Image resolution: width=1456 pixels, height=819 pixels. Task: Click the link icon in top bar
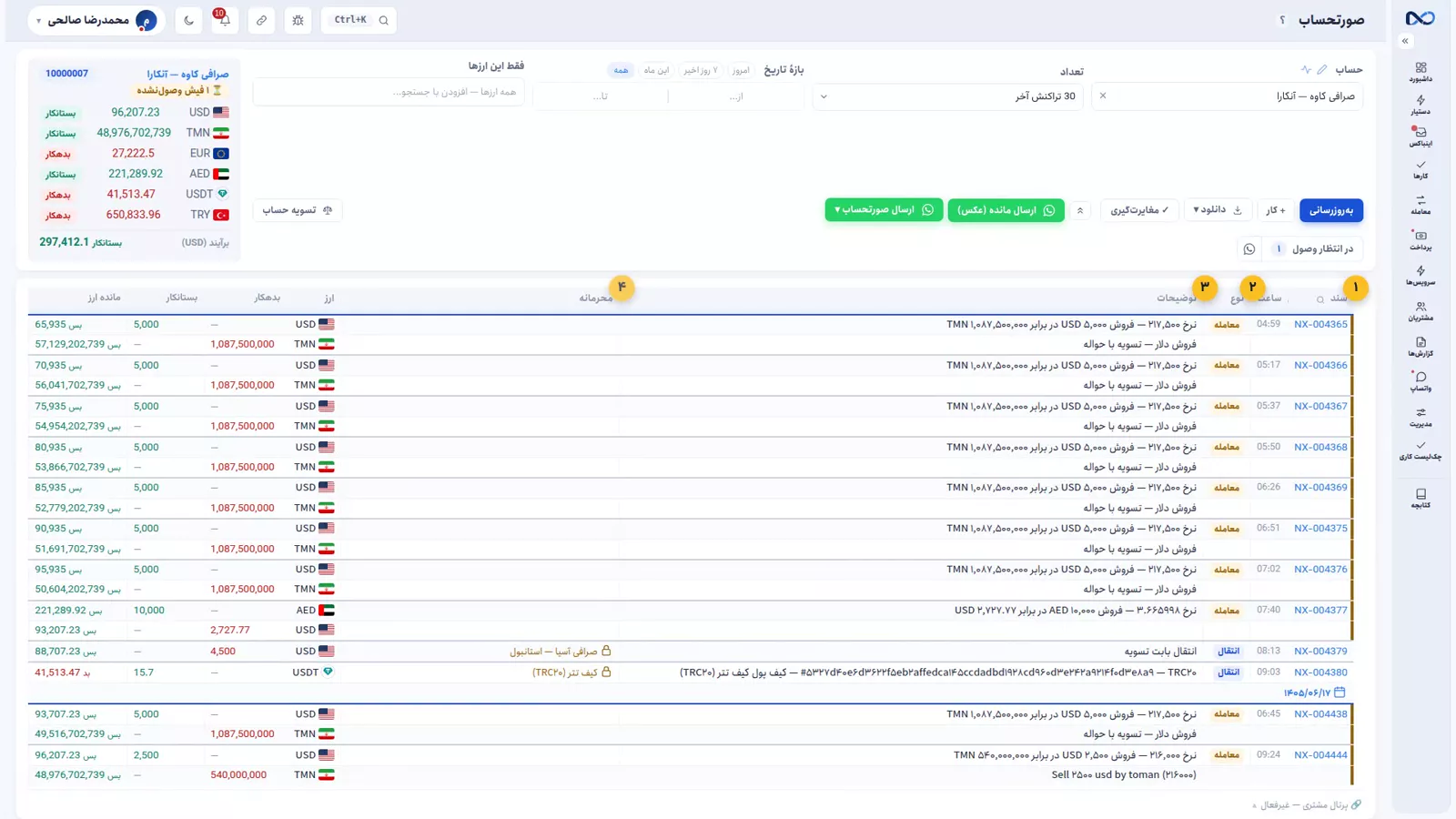261,20
